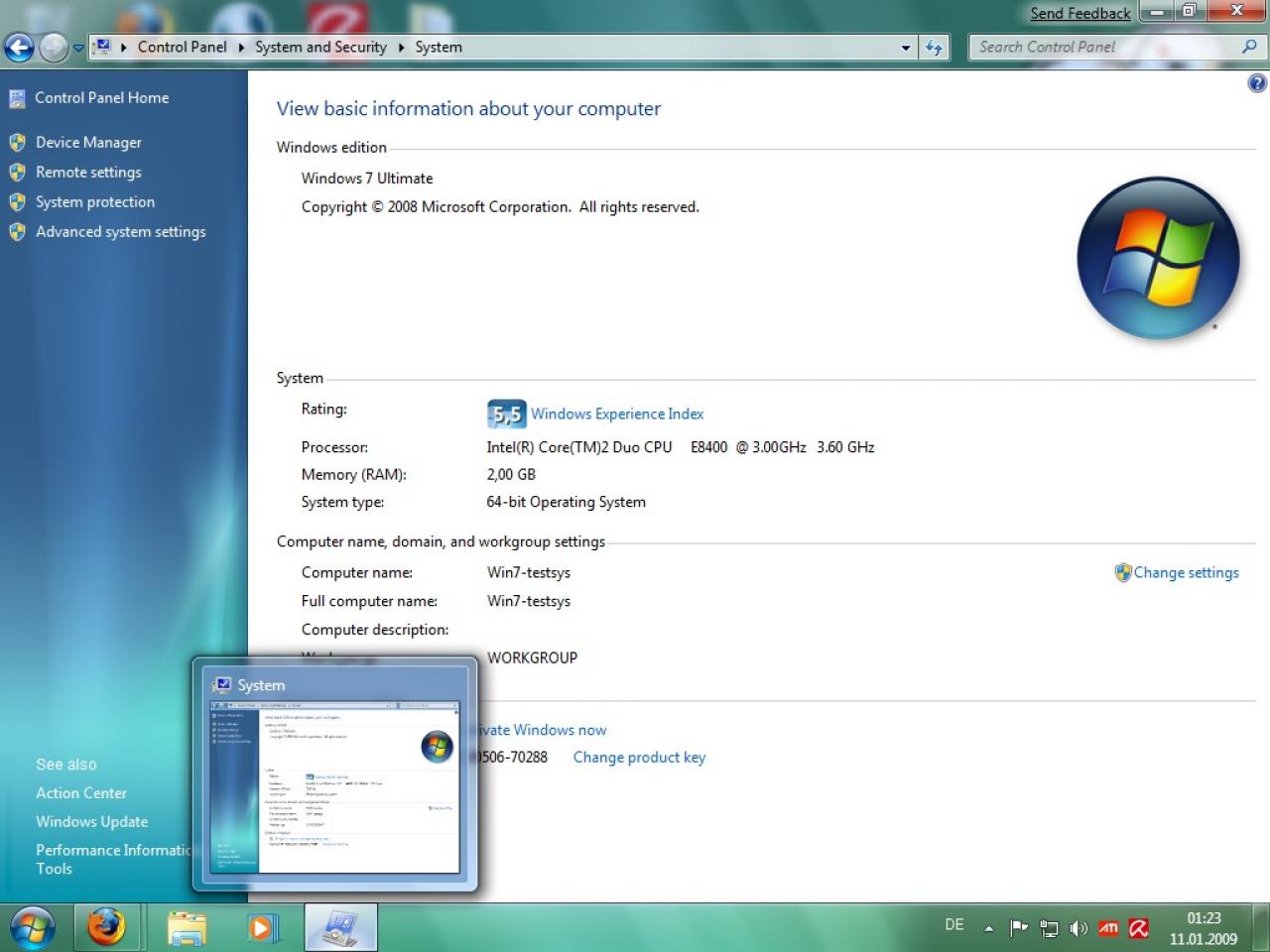Click the DE language indicator
This screenshot has height=952, width=1270.
(x=954, y=925)
